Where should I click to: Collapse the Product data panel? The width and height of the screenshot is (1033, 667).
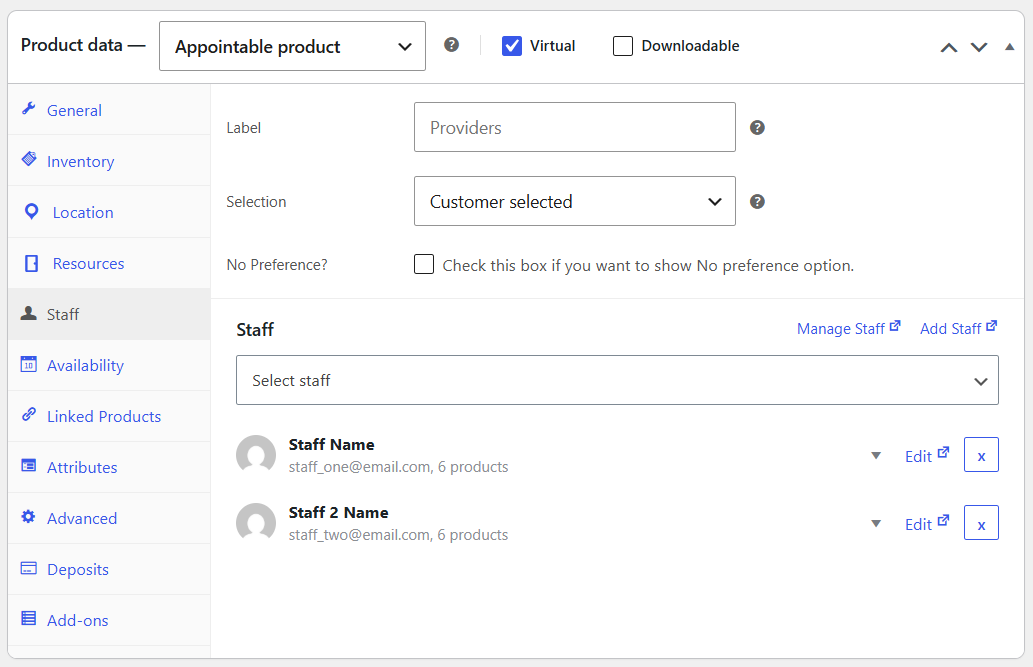1009,47
